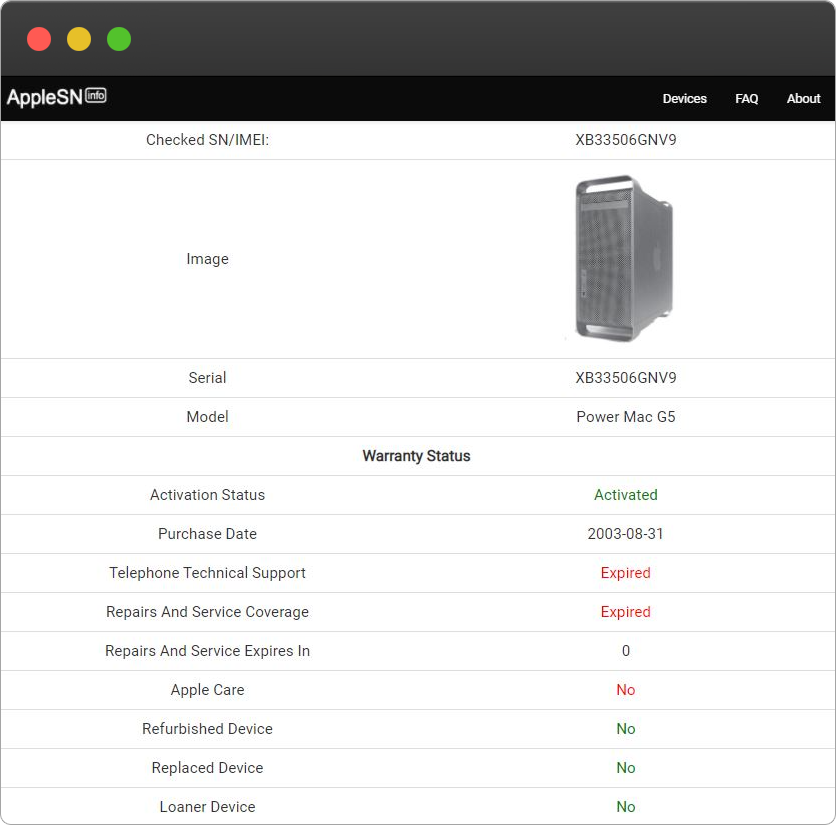
Task: Select the Checked SN/IMEI value XB33506GNV9
Action: (625, 140)
